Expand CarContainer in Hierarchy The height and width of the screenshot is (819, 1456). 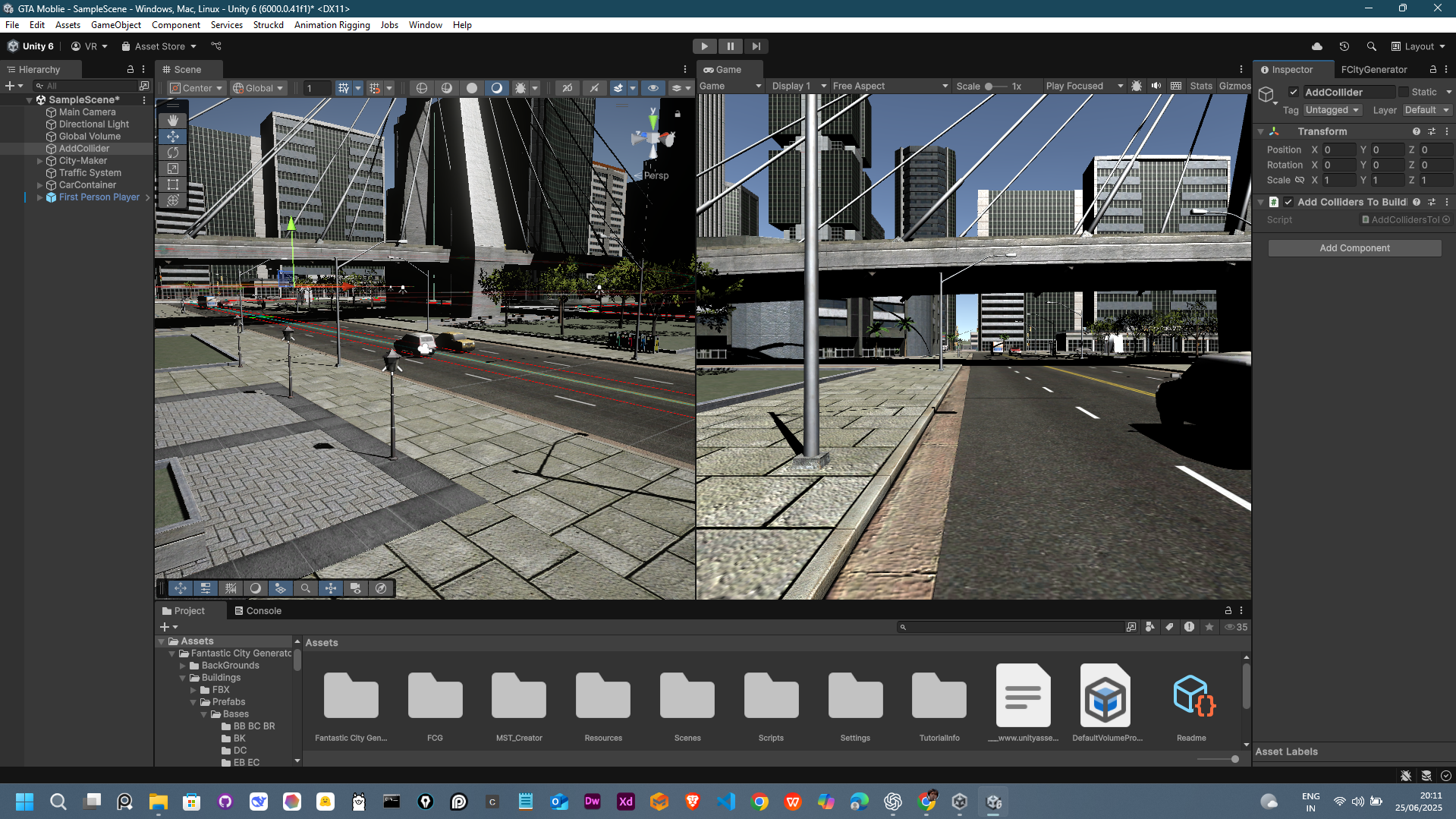39,185
